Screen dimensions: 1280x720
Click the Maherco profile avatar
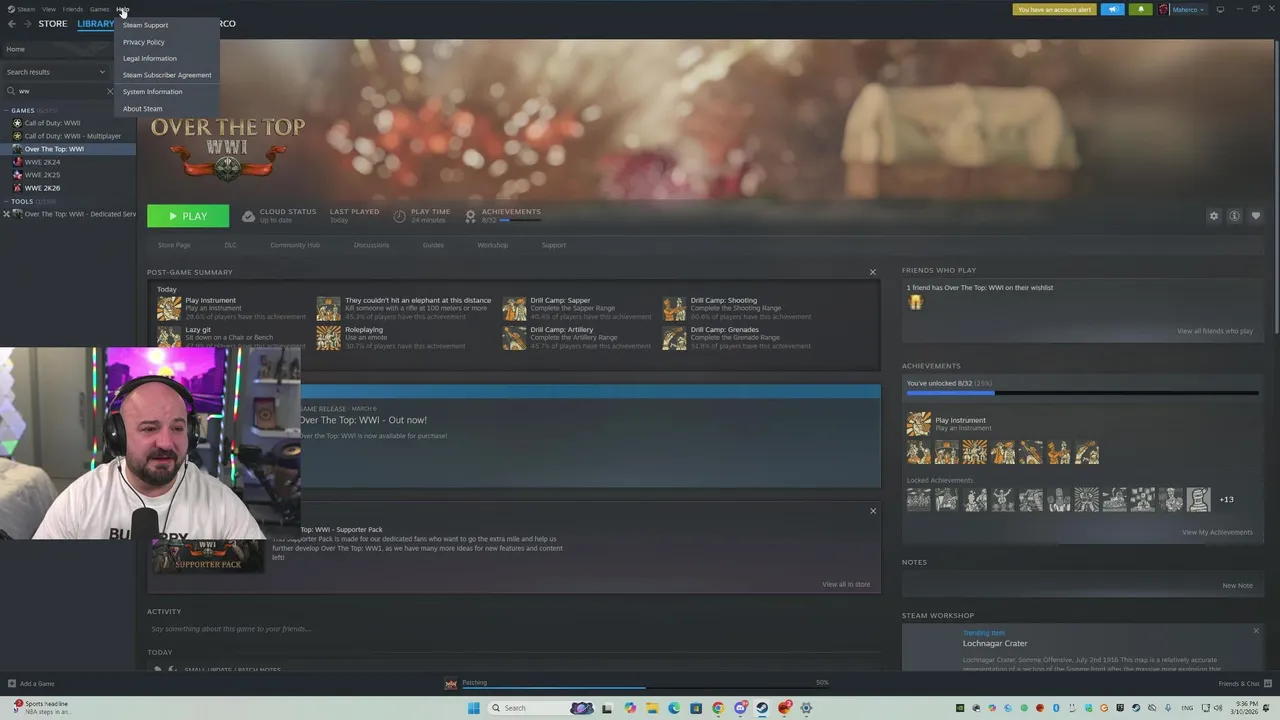point(1164,9)
